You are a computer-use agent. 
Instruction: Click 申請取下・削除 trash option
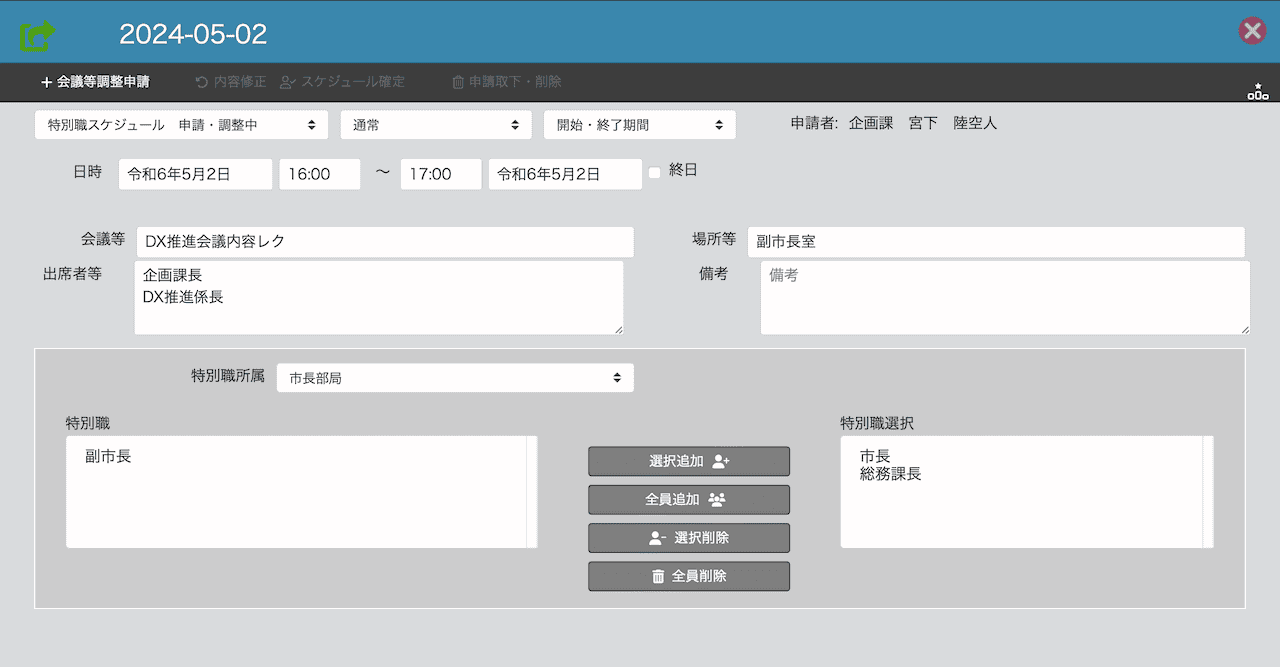click(x=507, y=82)
